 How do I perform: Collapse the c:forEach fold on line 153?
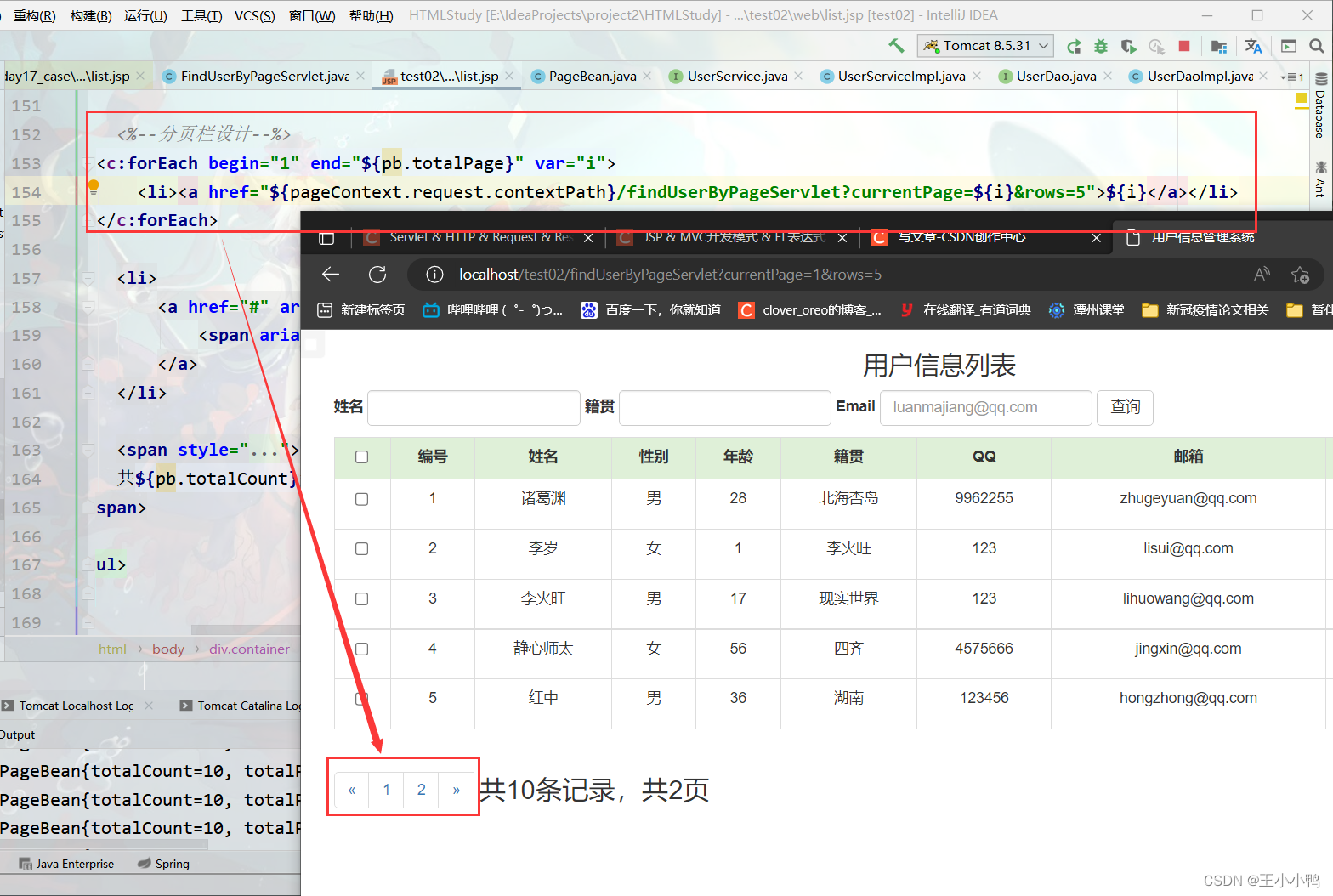(88, 163)
